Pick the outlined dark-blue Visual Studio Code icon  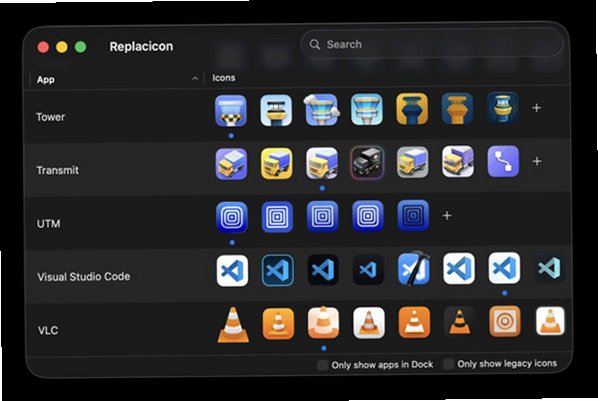tap(278, 271)
